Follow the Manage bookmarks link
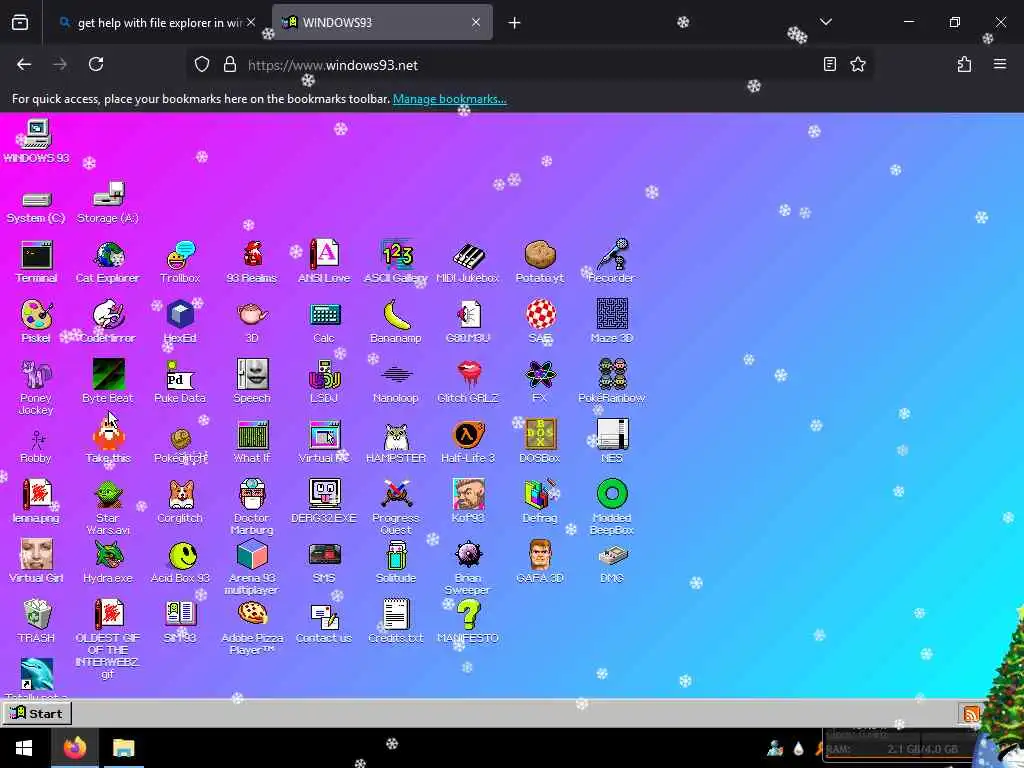 tap(449, 99)
